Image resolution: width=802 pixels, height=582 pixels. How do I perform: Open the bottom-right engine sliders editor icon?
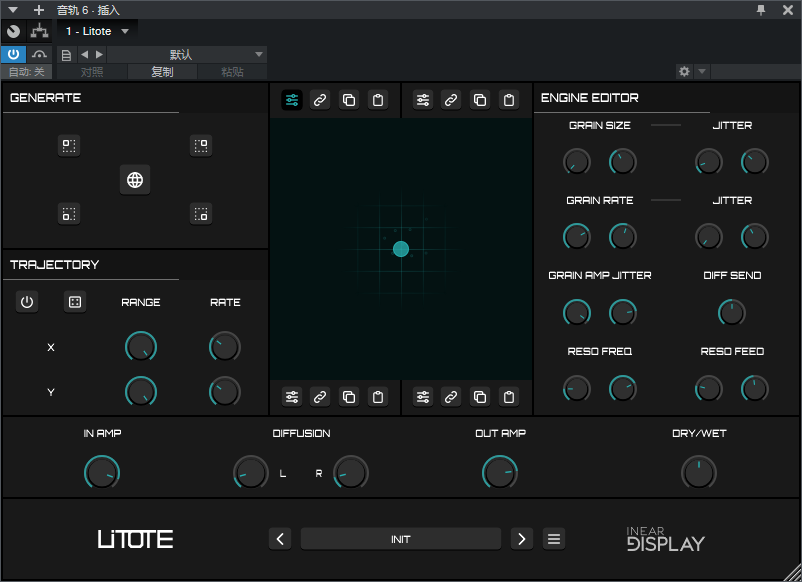(423, 397)
